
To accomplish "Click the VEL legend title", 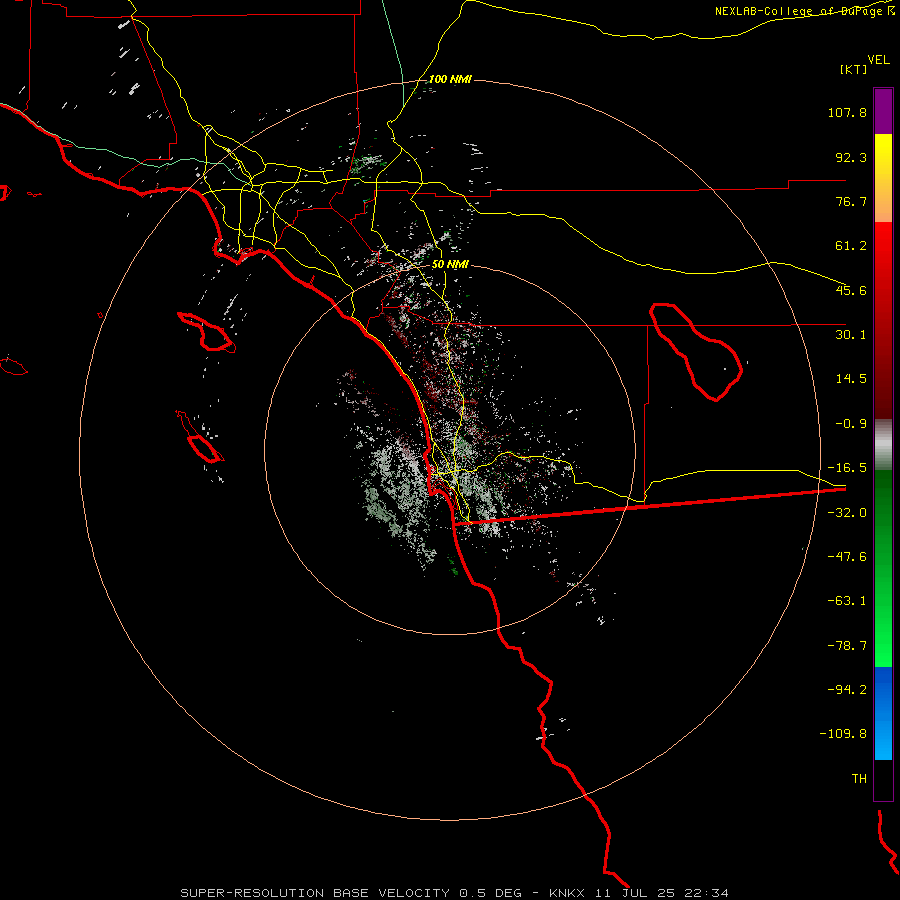I will coord(879,60).
